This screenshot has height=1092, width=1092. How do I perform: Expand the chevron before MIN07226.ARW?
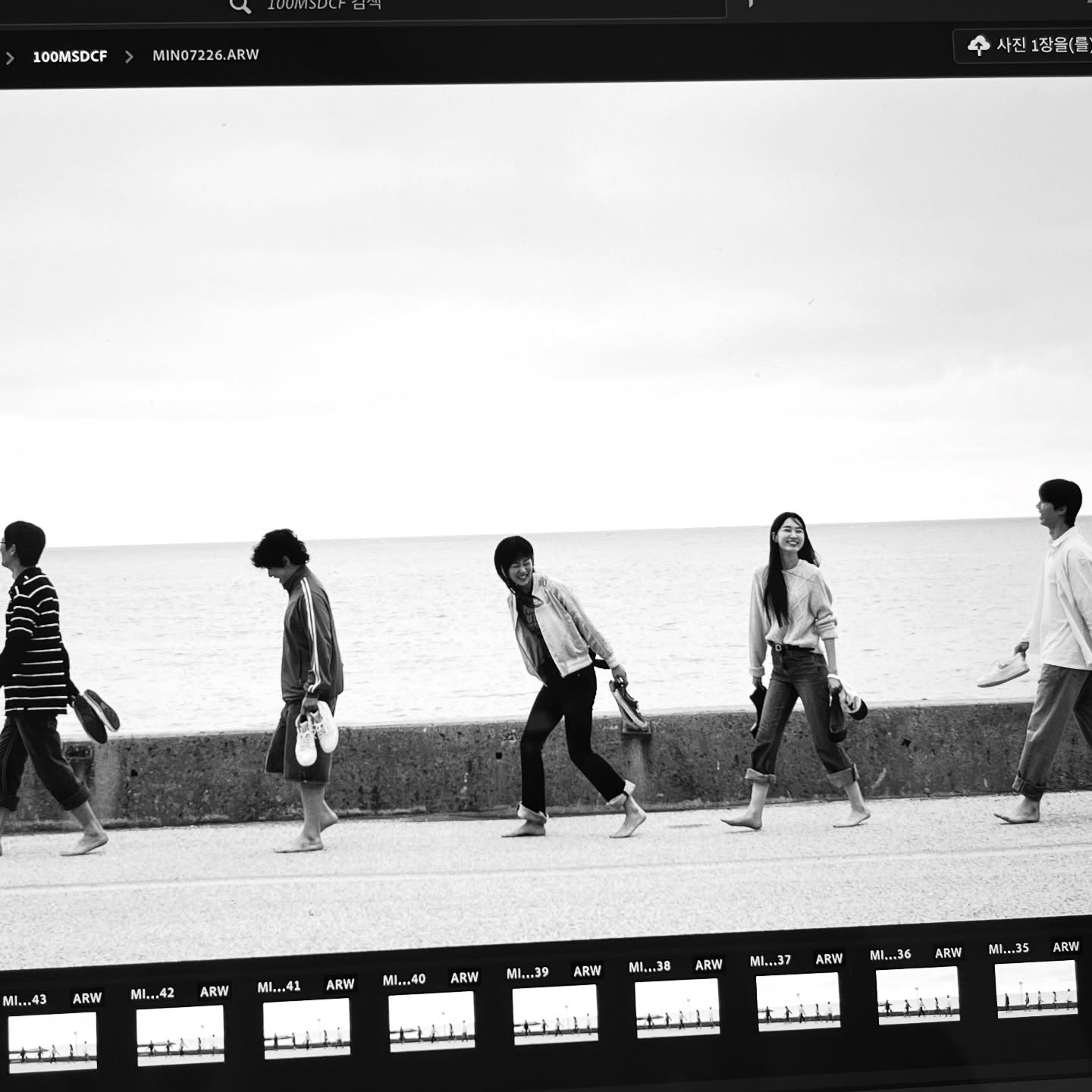129,57
